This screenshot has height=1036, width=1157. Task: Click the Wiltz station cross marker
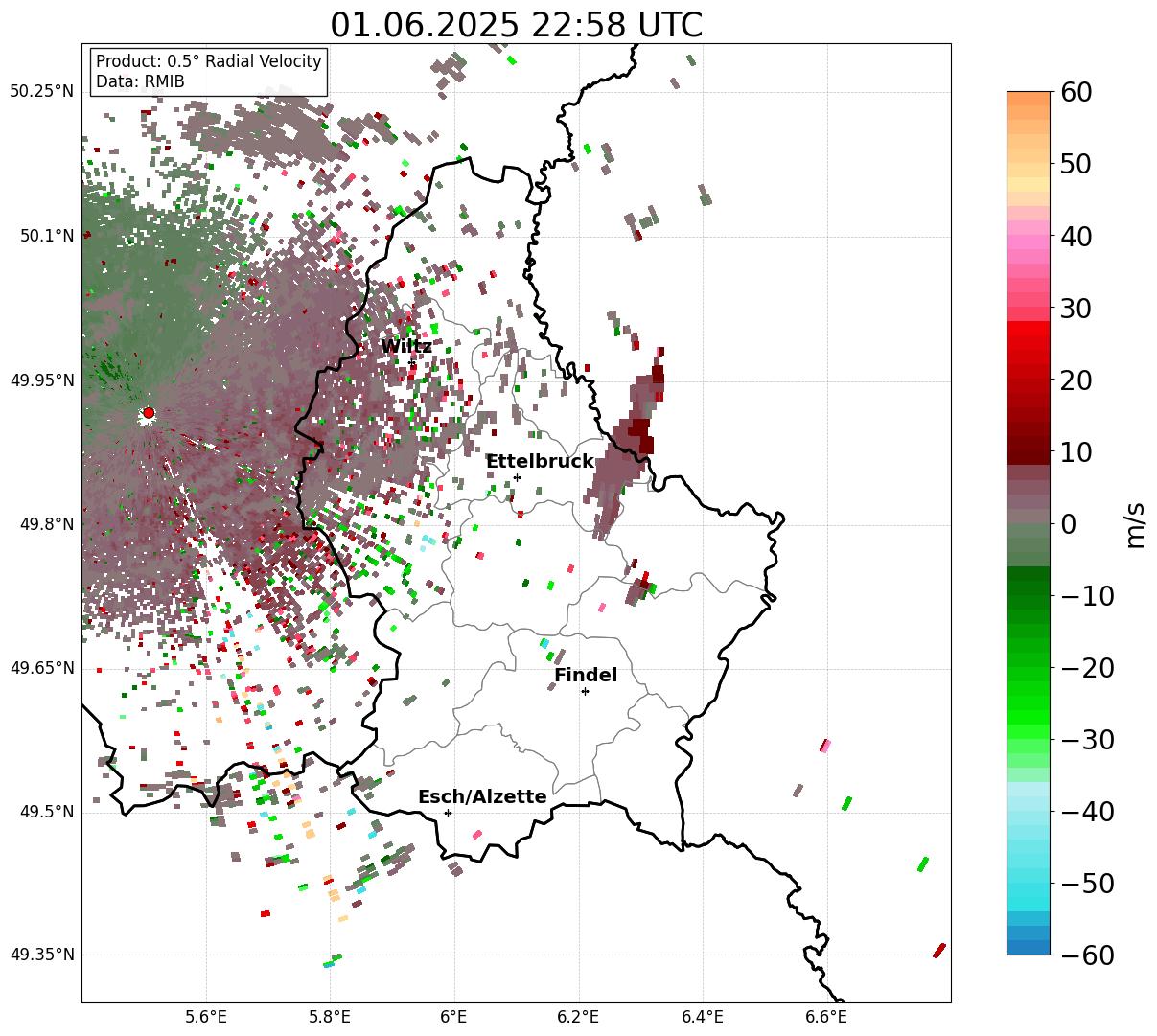click(x=413, y=362)
